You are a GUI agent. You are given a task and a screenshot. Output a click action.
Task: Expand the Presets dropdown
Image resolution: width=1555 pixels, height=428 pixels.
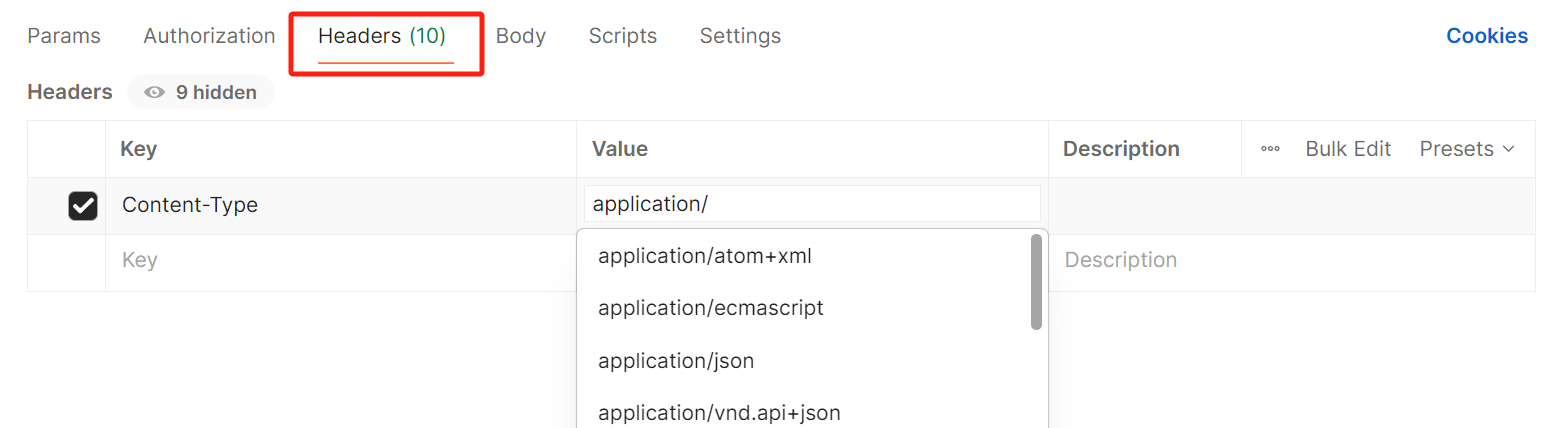(x=1467, y=149)
